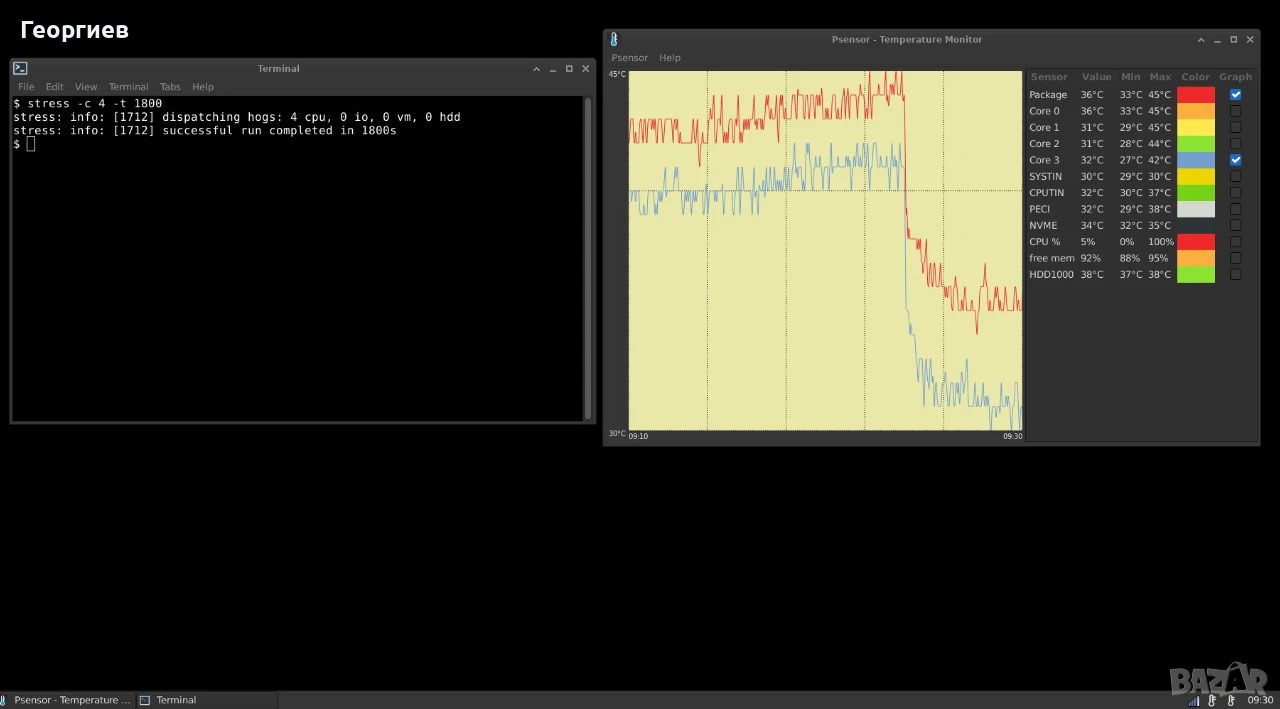Disable graph for the Core 3 sensor
The image size is (1280, 709).
tap(1236, 160)
